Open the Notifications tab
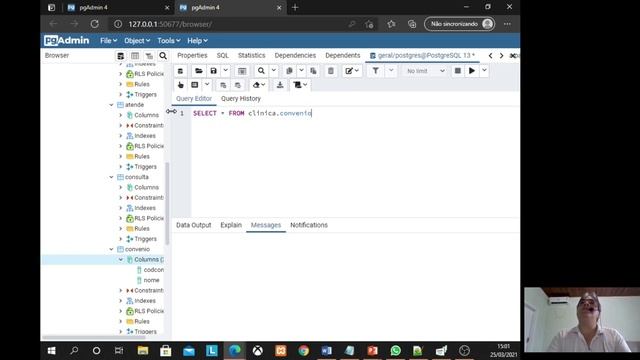The width and height of the screenshot is (640, 360). pos(309,225)
